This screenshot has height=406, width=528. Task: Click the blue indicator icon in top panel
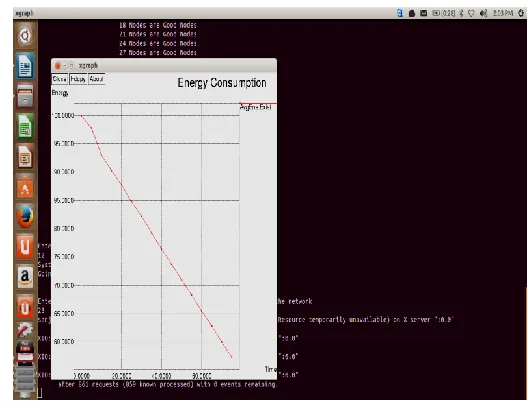tap(400, 13)
